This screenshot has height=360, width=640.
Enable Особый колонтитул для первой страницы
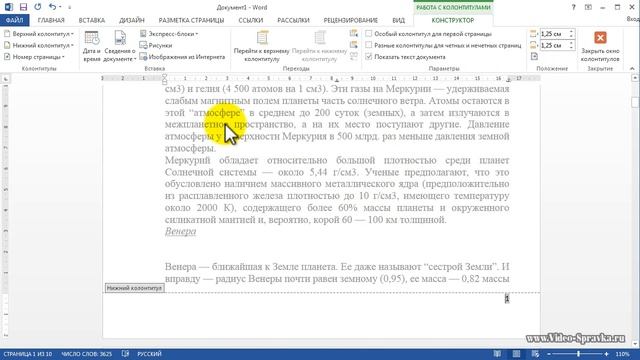point(369,34)
